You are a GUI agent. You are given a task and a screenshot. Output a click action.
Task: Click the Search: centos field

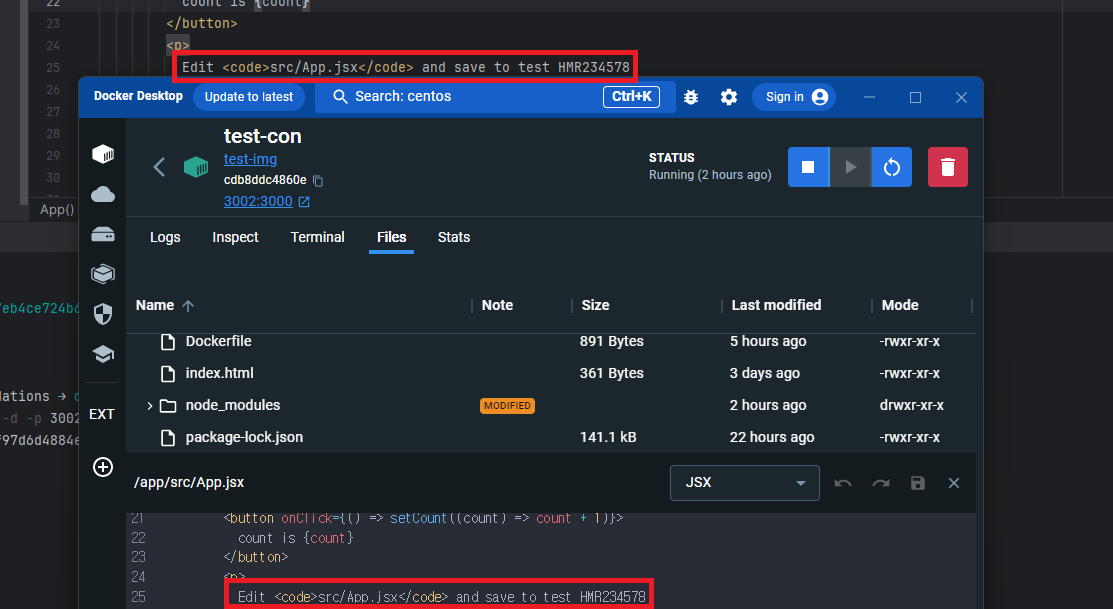[493, 97]
